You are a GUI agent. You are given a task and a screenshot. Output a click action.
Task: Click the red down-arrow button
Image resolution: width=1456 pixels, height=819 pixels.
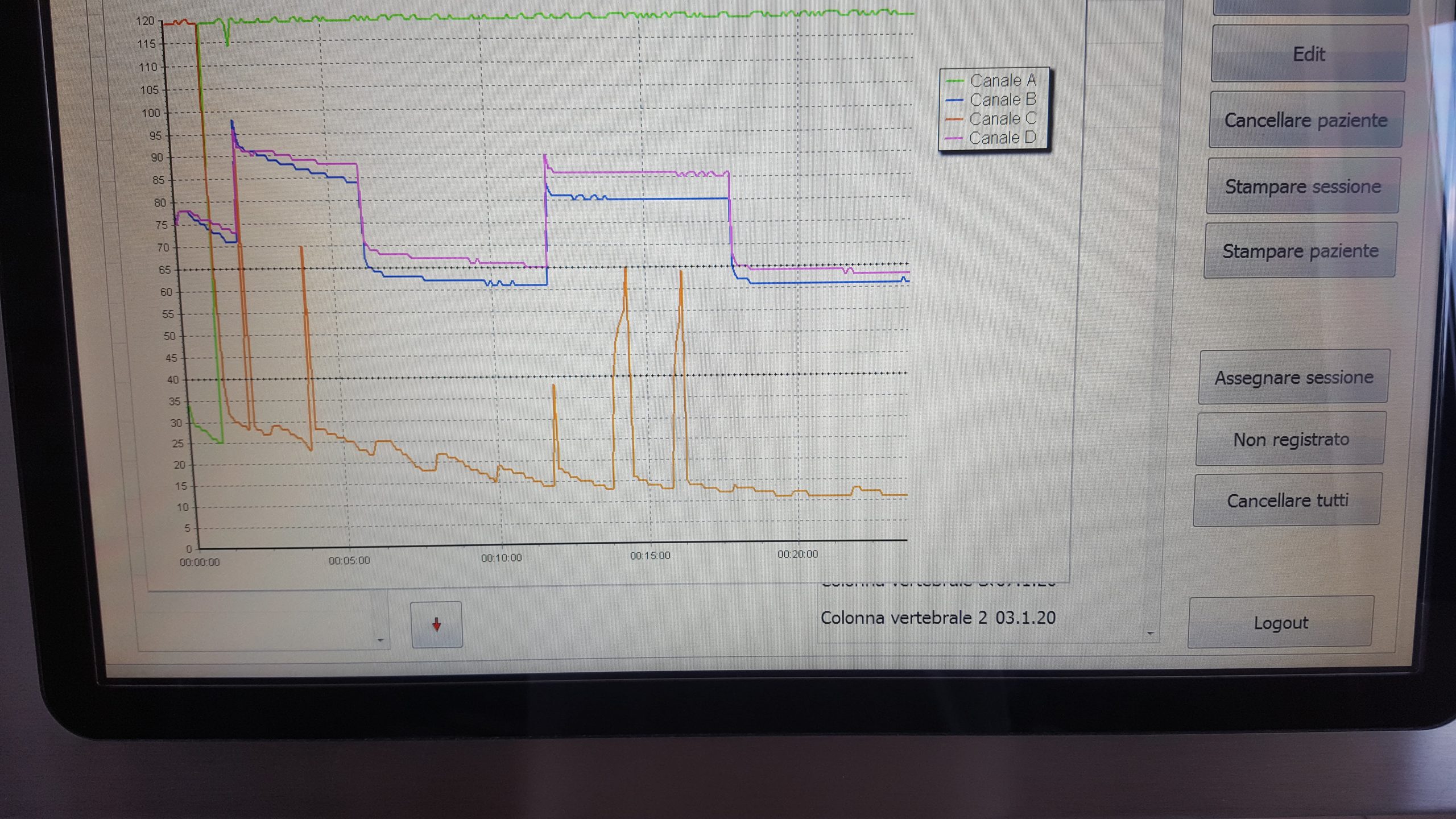tap(436, 624)
